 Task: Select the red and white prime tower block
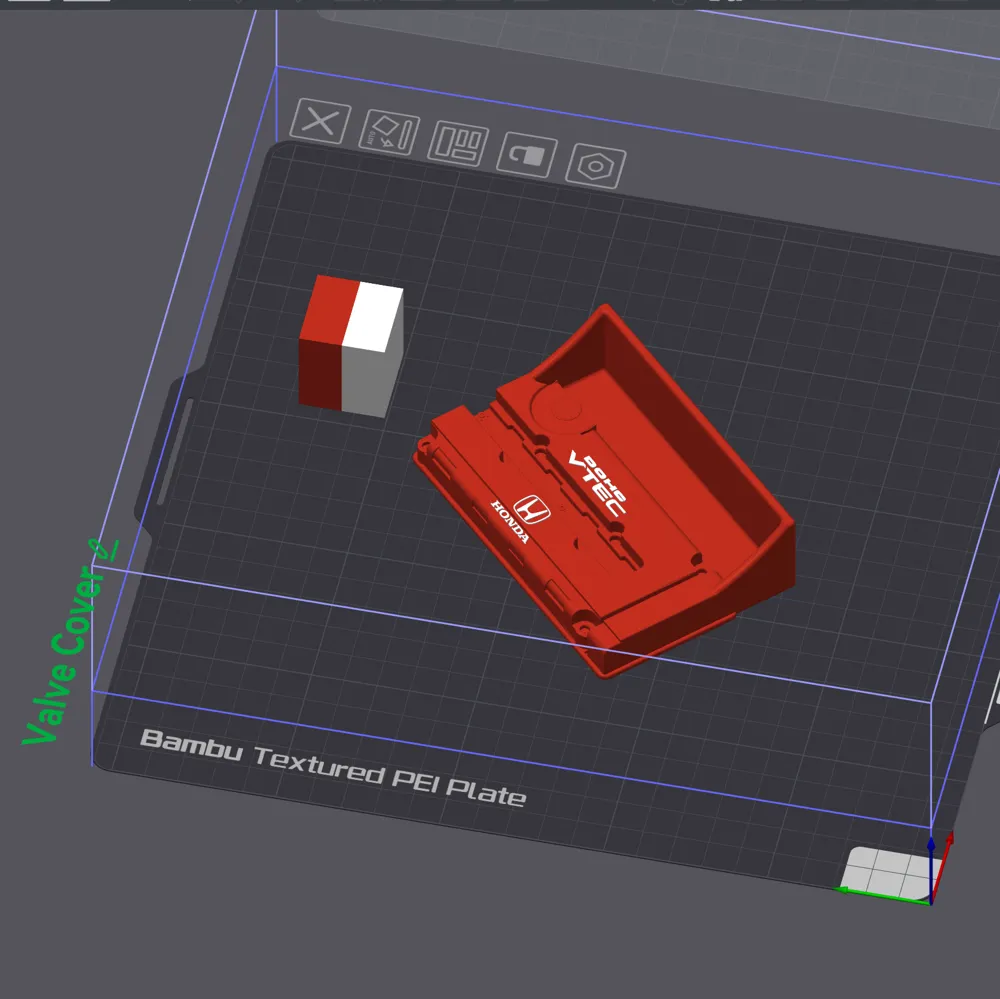pyautogui.click(x=351, y=346)
